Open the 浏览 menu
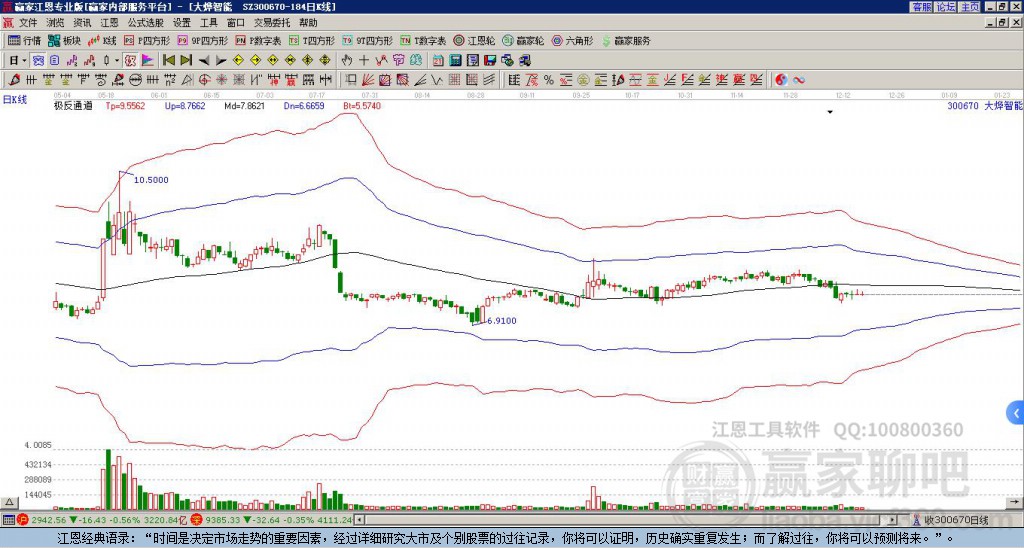Image resolution: width=1024 pixels, height=548 pixels. (x=56, y=23)
